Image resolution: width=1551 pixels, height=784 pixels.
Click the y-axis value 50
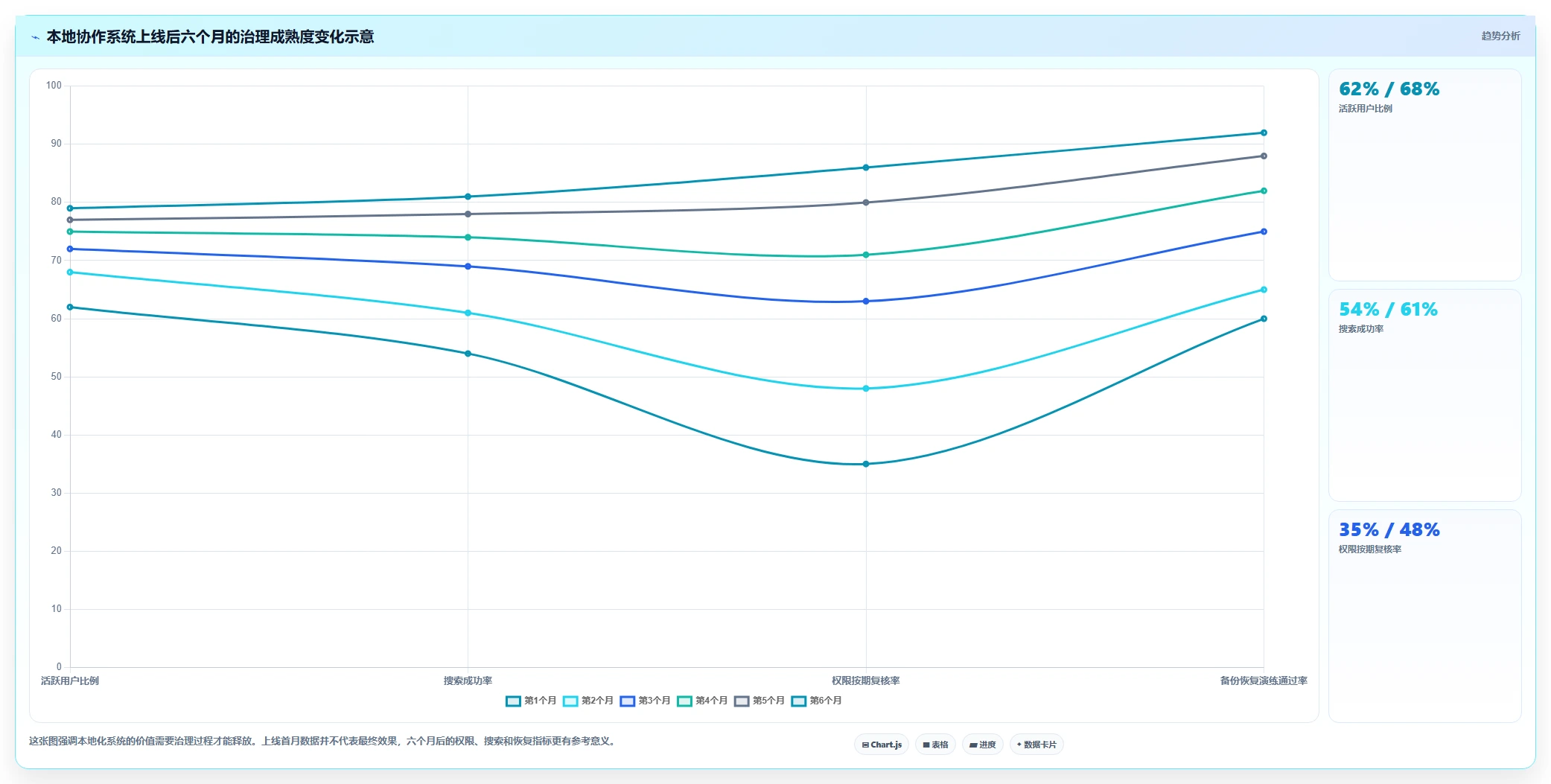pyautogui.click(x=57, y=377)
